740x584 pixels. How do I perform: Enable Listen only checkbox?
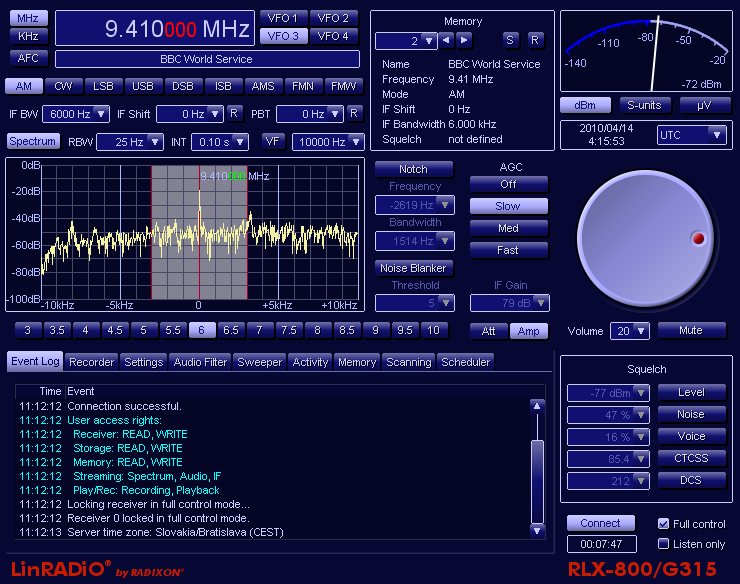(x=664, y=544)
